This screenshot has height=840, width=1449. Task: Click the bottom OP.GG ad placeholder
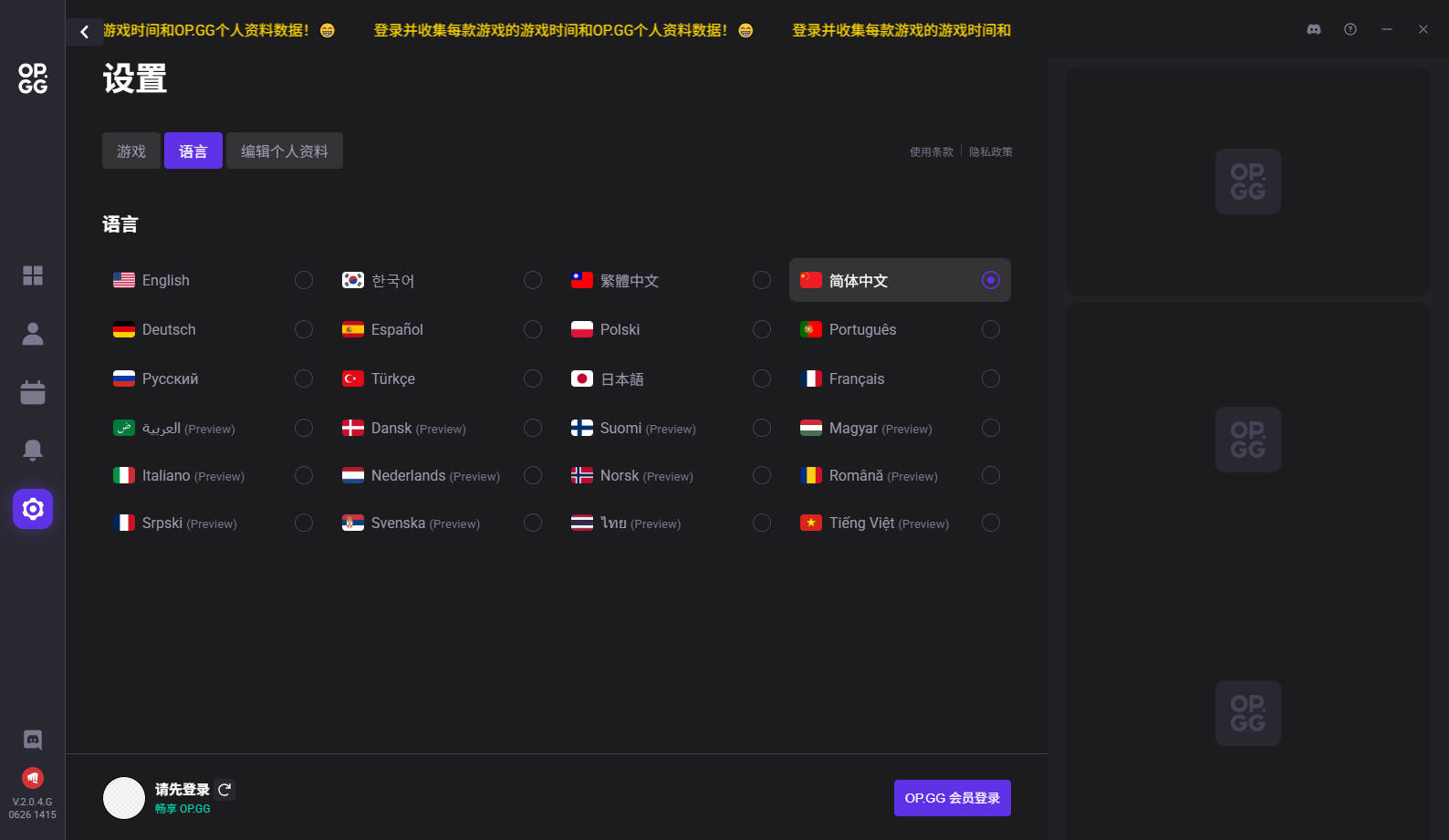[1248, 713]
